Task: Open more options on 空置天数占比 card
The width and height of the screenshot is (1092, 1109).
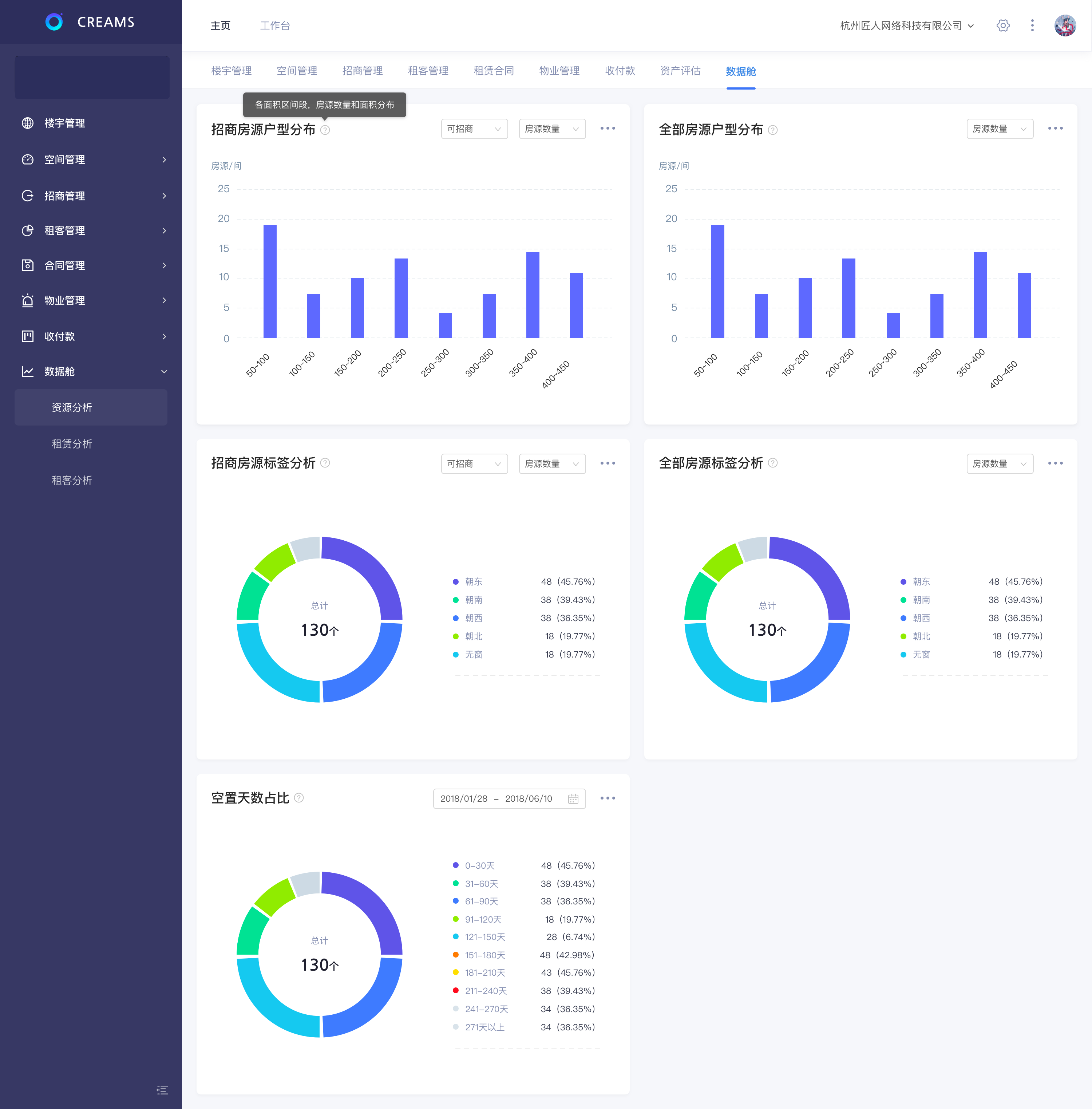Action: tap(608, 798)
